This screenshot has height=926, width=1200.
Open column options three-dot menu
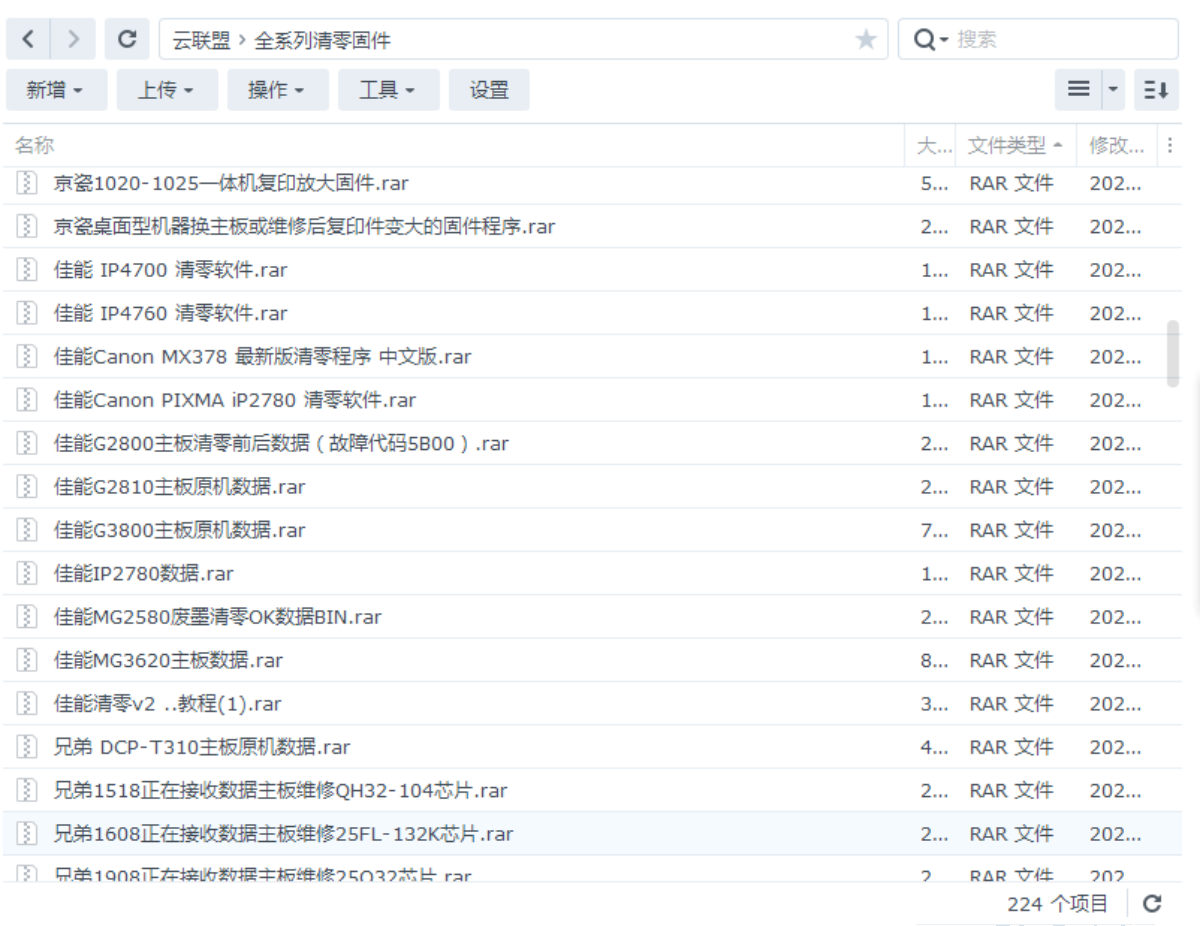point(1169,146)
